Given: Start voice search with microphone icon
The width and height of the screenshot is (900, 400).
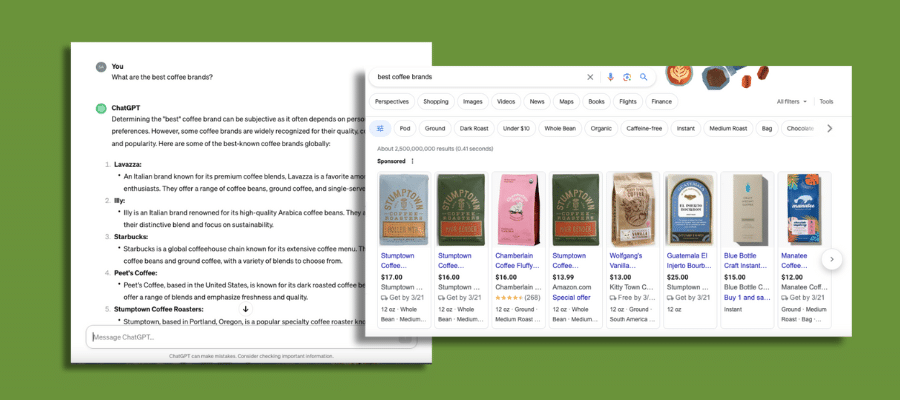Looking at the screenshot, I should (x=610, y=77).
